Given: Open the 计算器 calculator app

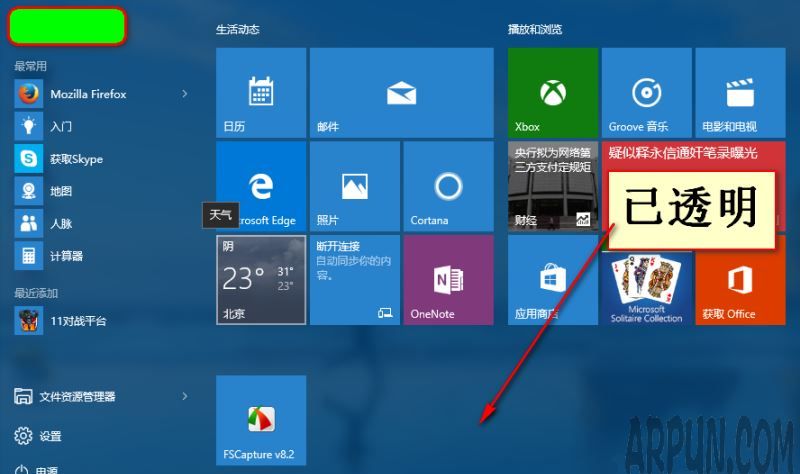Looking at the screenshot, I should (102, 256).
